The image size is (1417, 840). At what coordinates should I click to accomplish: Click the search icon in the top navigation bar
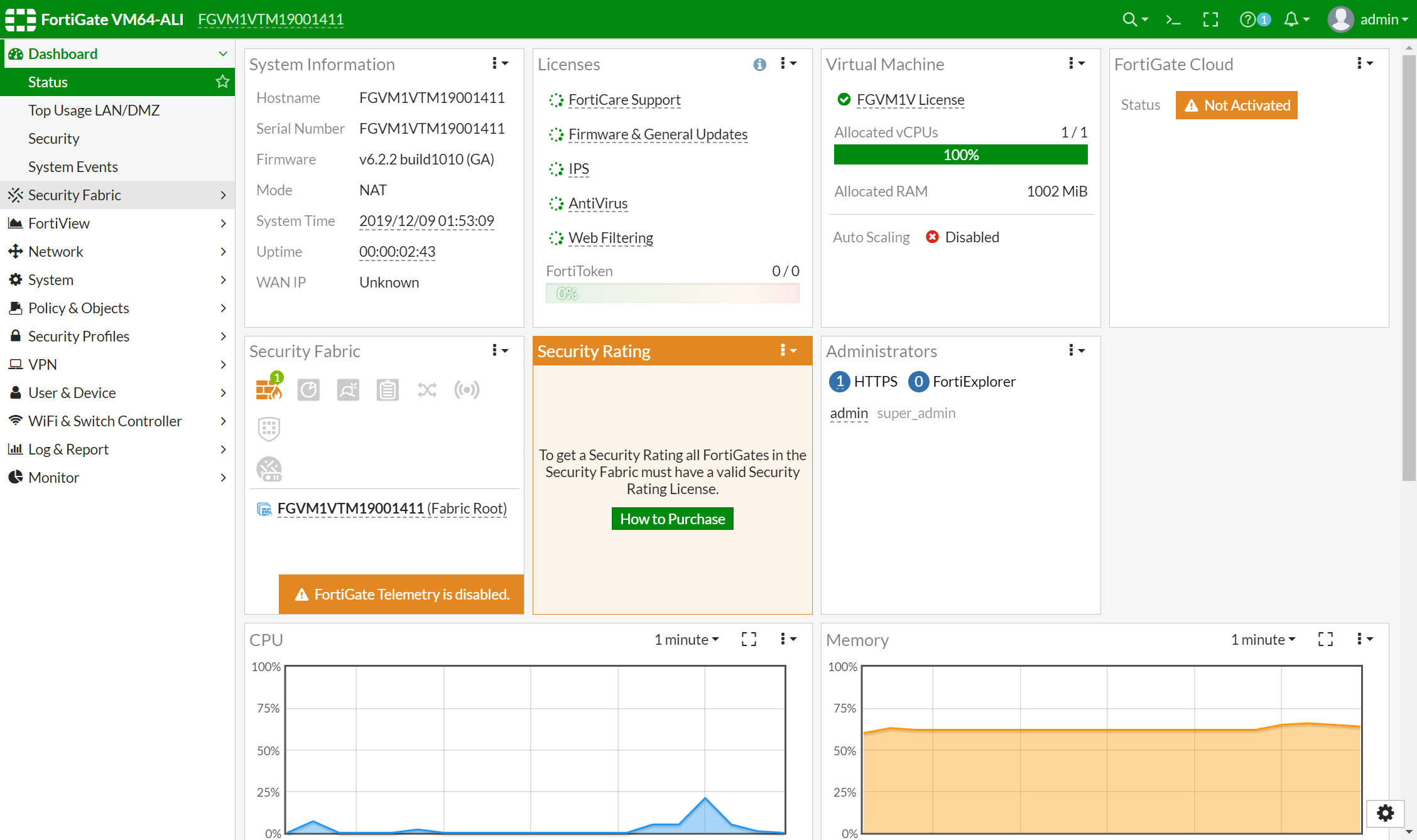tap(1128, 19)
